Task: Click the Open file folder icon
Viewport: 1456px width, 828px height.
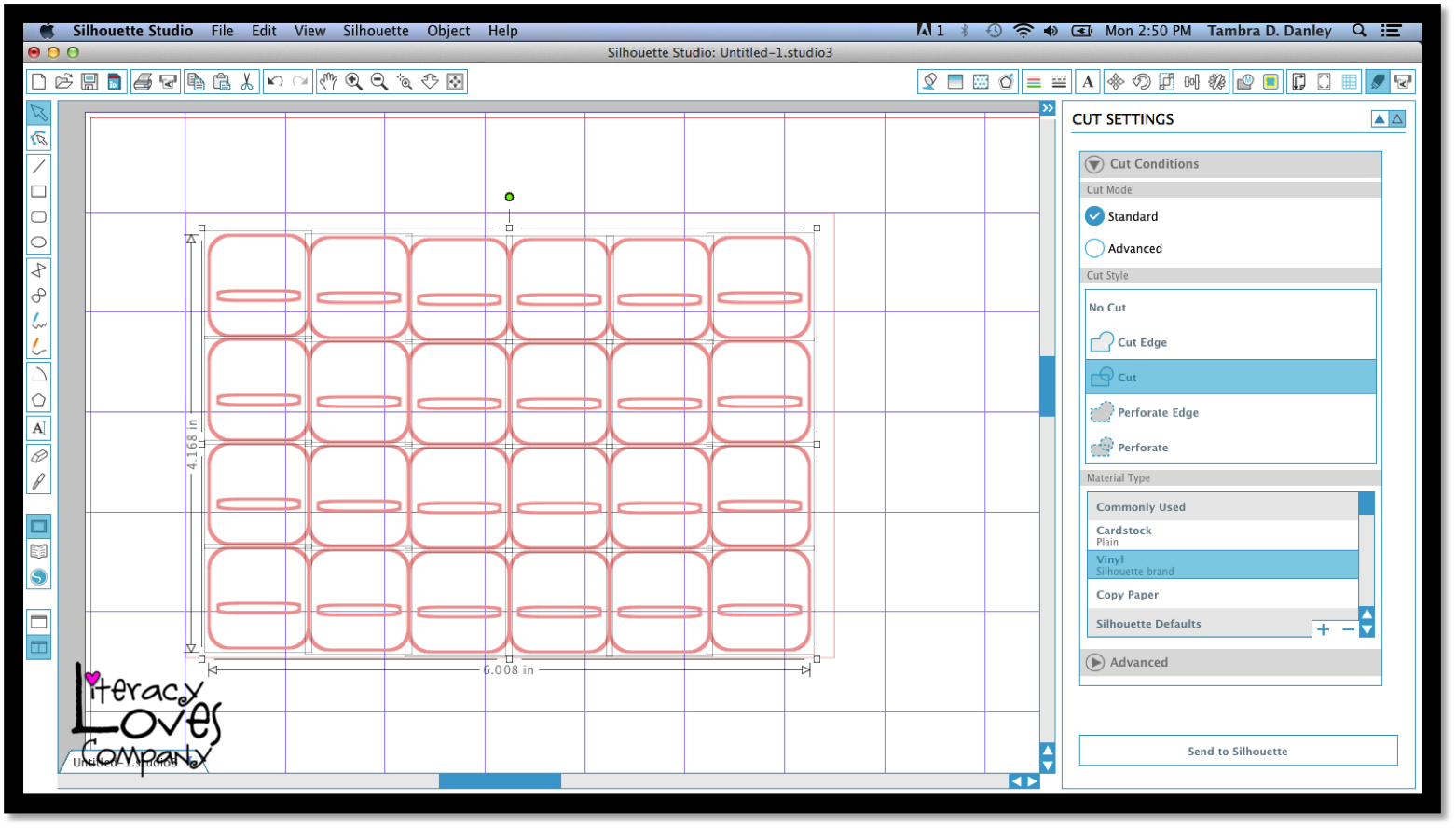Action: coord(63,82)
